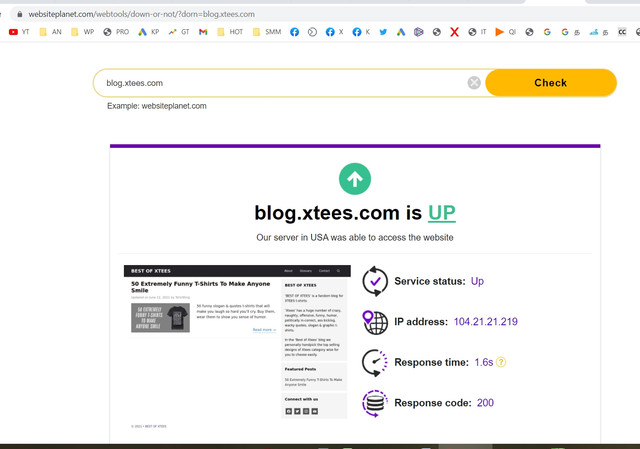Open the WP bookmark folder
The image size is (640, 449).
point(82,32)
